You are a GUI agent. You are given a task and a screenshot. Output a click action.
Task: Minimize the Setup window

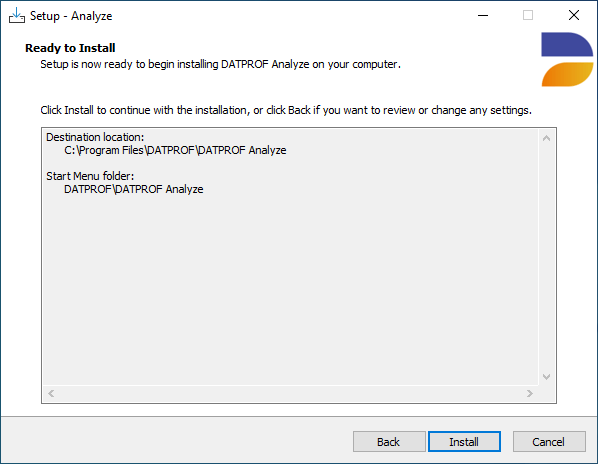(x=483, y=16)
